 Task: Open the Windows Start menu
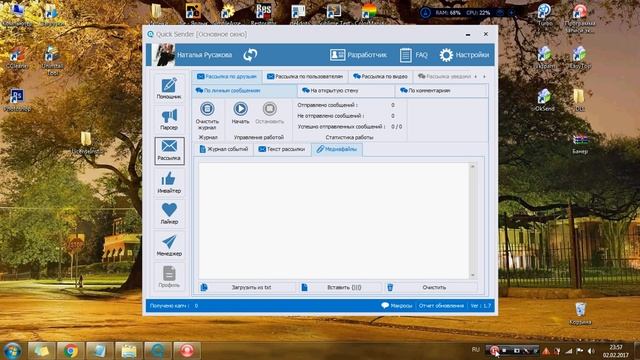12,350
